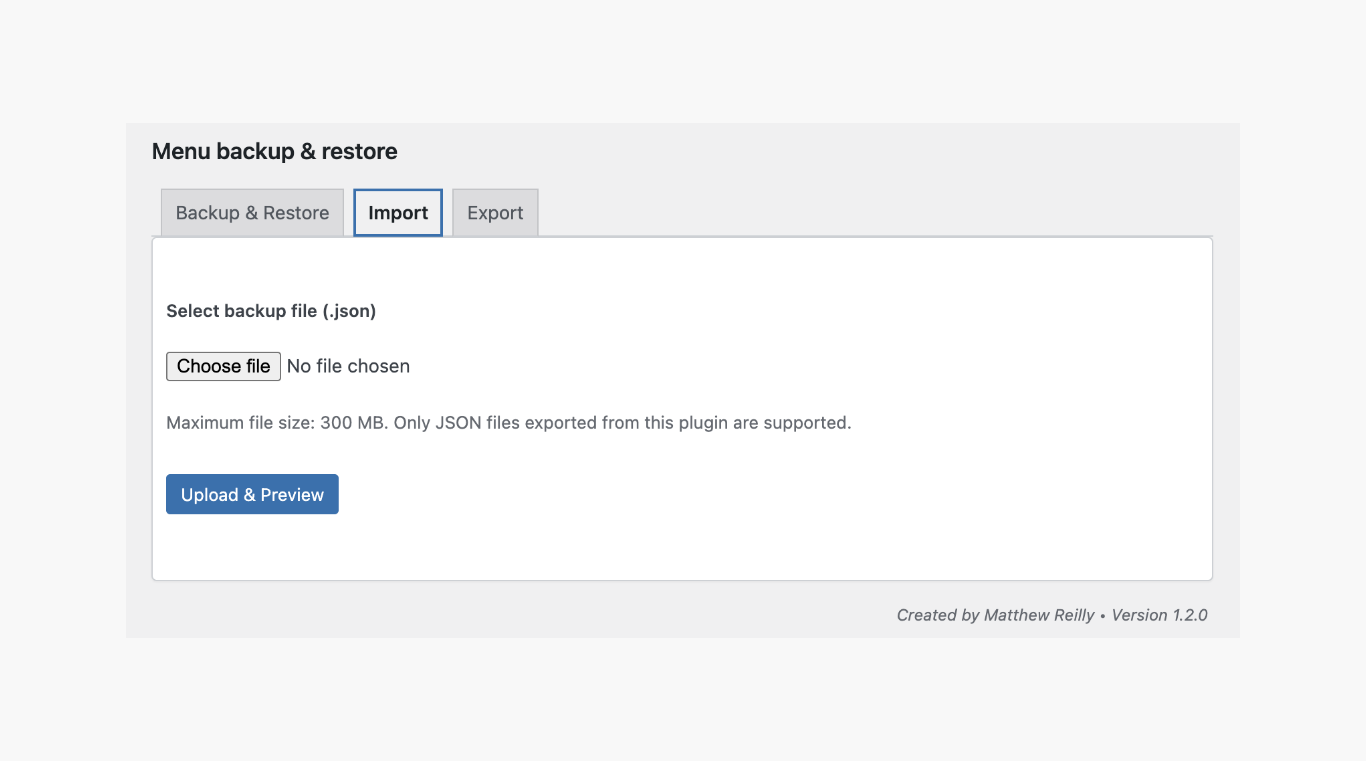Click the "Created by" footer text
1366x761 pixels.
[x=937, y=616]
